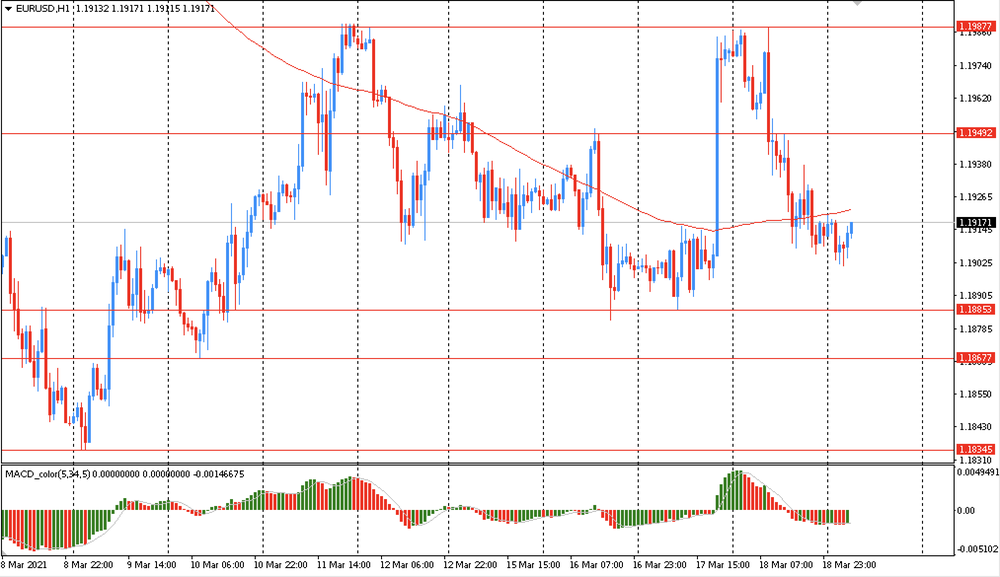This screenshot has width=1000, height=577.
Task: Click price scale value 1.18430
Action: [976, 427]
